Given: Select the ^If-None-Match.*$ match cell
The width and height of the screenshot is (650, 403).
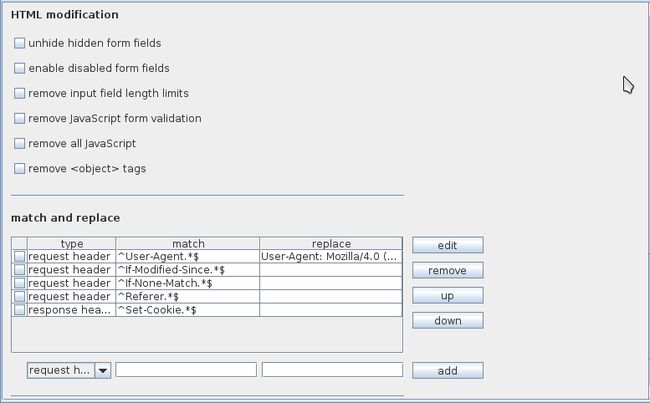Looking at the screenshot, I should point(188,283).
